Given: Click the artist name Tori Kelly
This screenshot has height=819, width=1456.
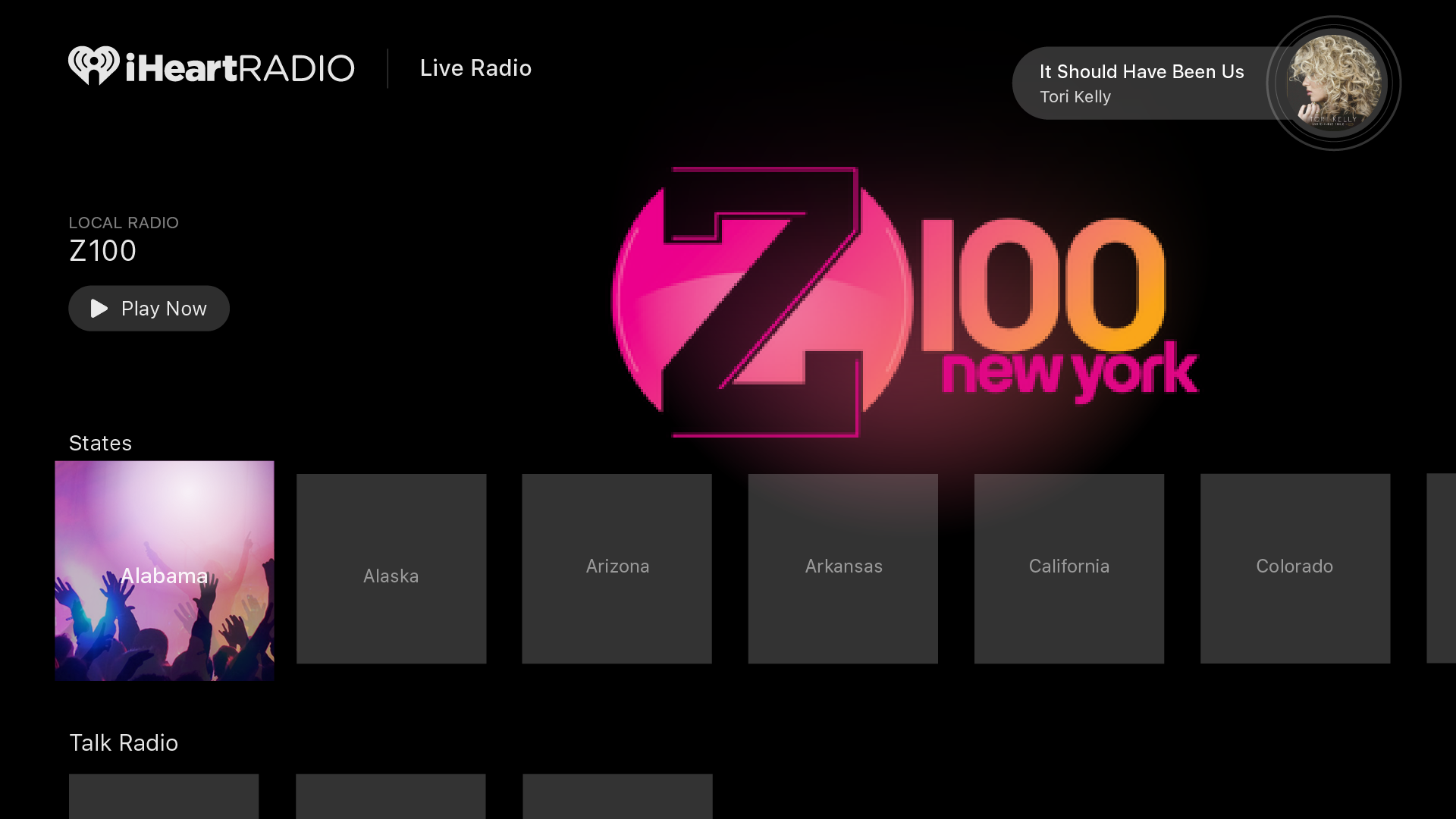Looking at the screenshot, I should point(1075,97).
